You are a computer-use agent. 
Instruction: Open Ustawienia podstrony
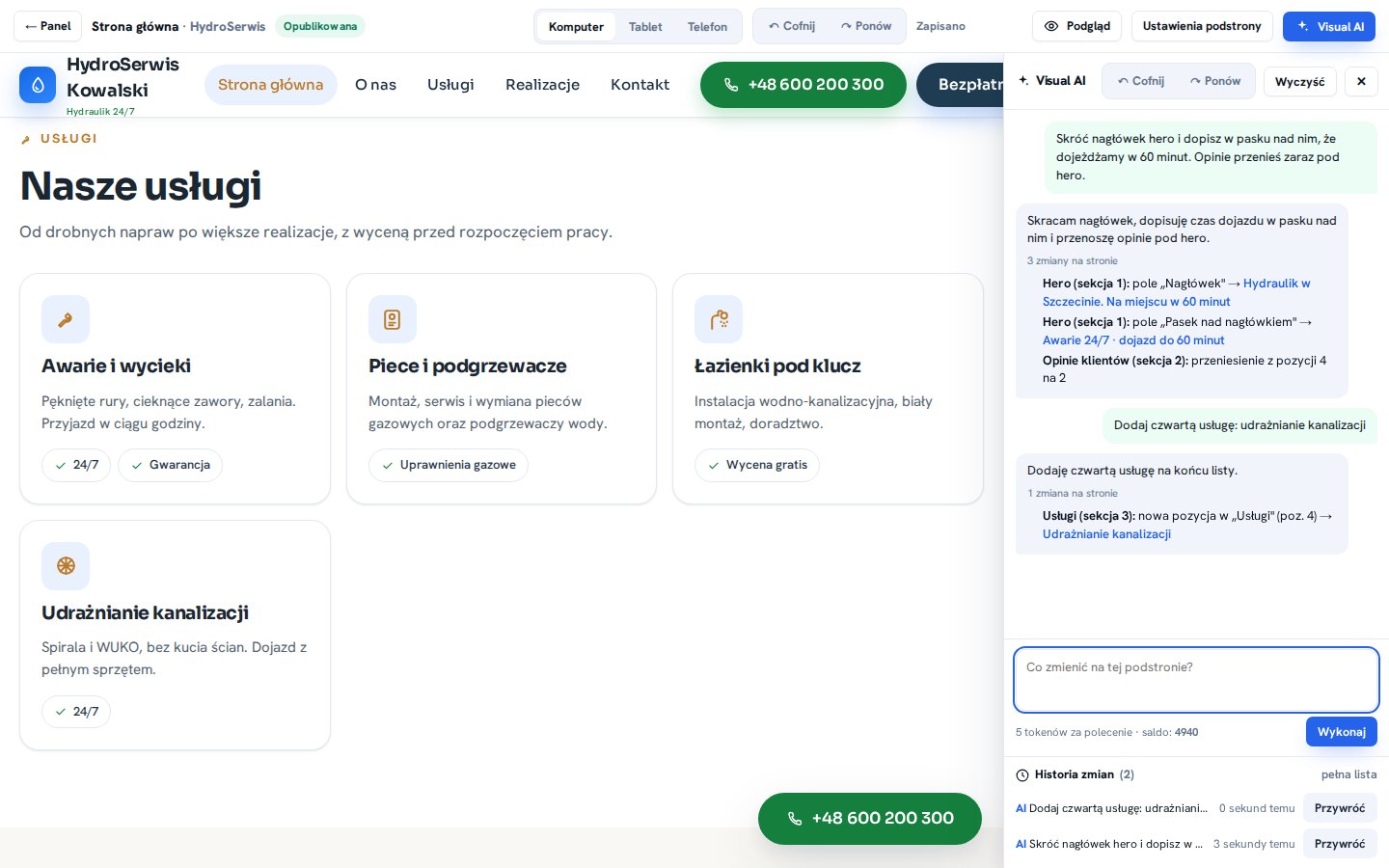click(x=1202, y=26)
